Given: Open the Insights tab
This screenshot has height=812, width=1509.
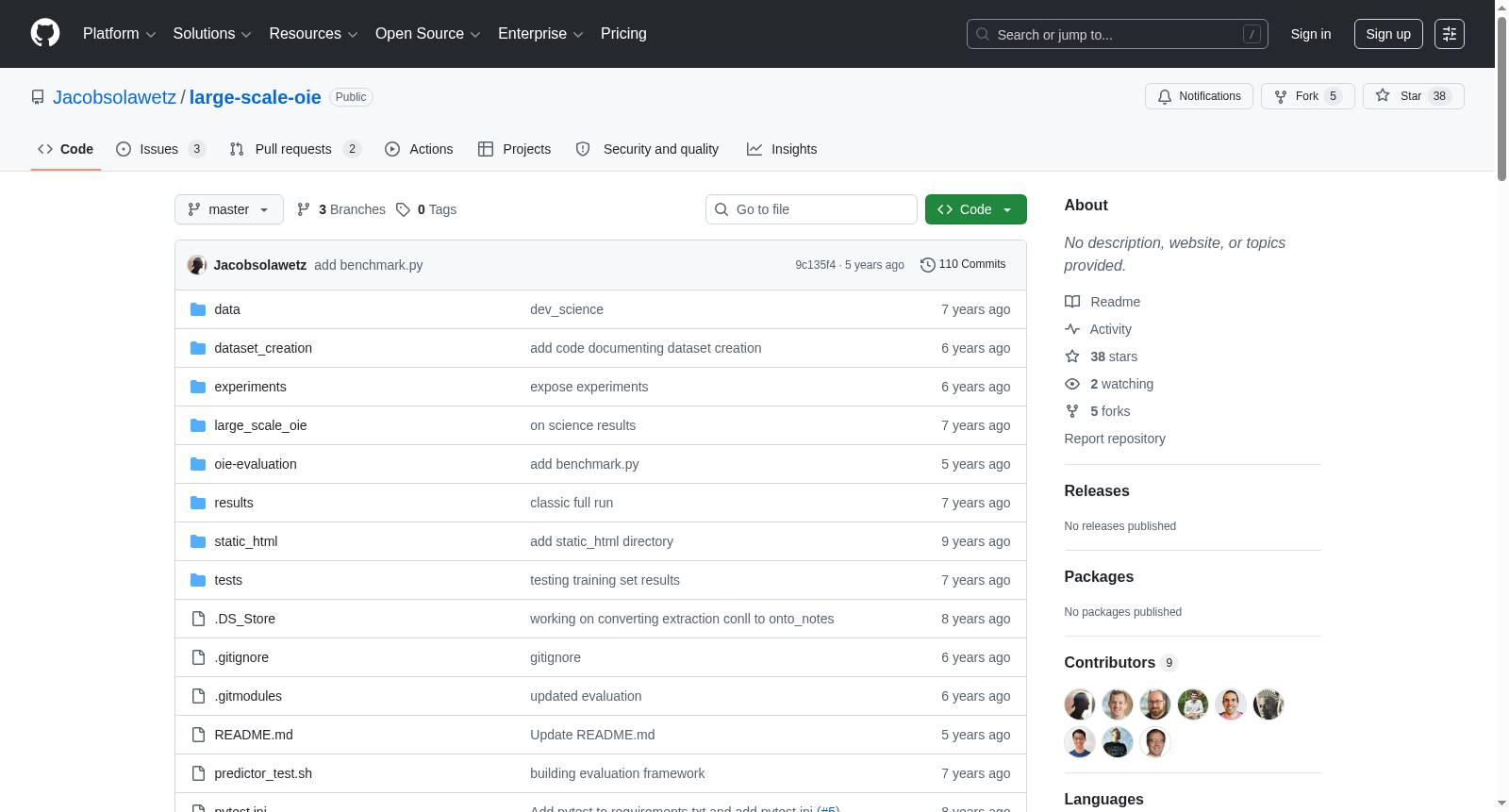Looking at the screenshot, I should [782, 149].
